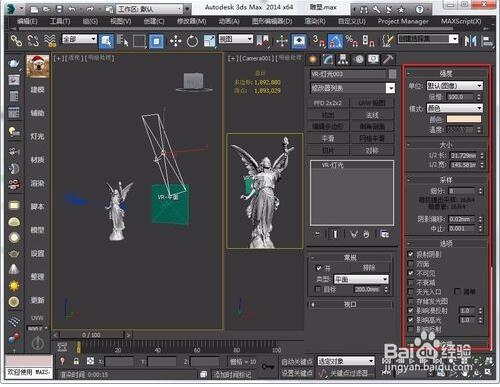Enable the 目标 checkbox

318,289
